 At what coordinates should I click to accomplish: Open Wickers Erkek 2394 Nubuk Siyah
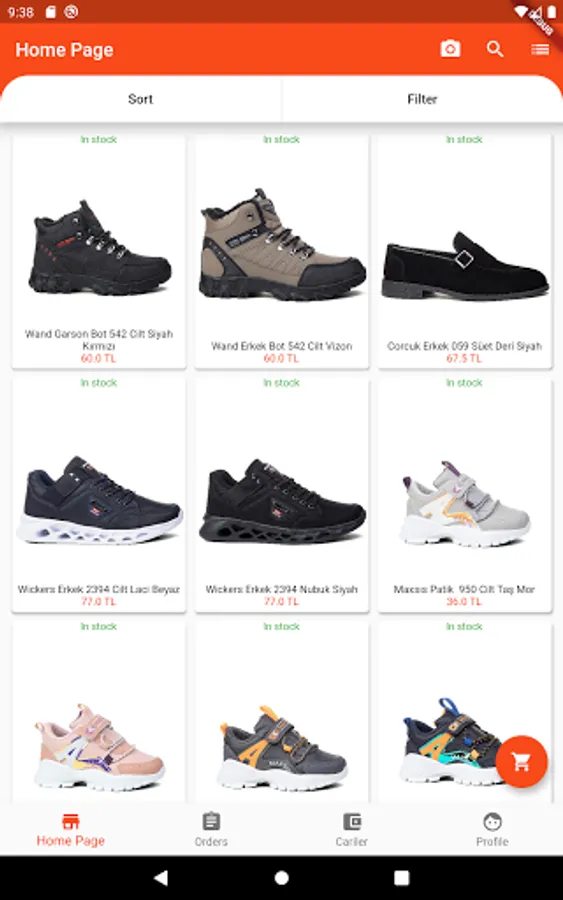pos(281,495)
